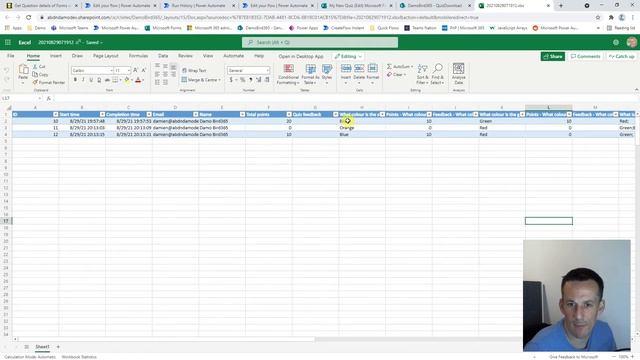Viewport: 640px width, 360px height.
Task: Open the Comments pane button
Action: (585, 56)
